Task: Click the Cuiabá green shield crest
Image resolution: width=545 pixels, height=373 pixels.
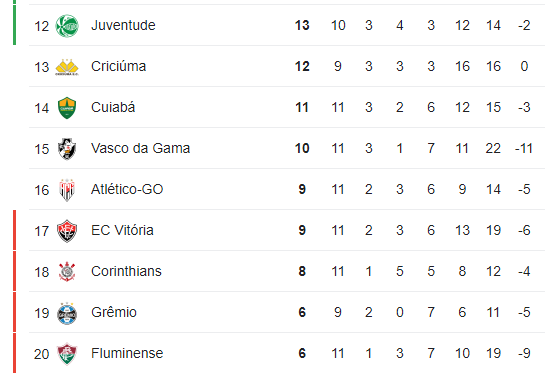Action: [67, 108]
